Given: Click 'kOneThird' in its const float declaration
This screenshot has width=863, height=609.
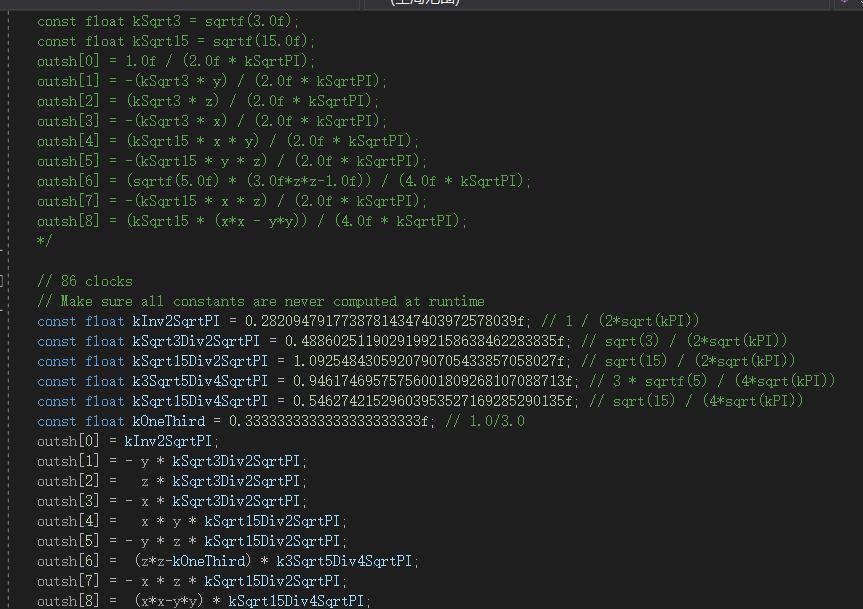Looking at the screenshot, I should pos(168,421).
